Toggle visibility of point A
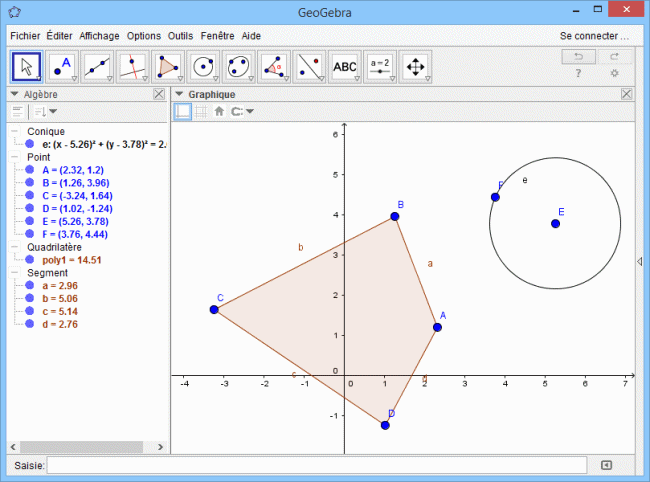Image resolution: width=650 pixels, height=482 pixels. coord(31,170)
